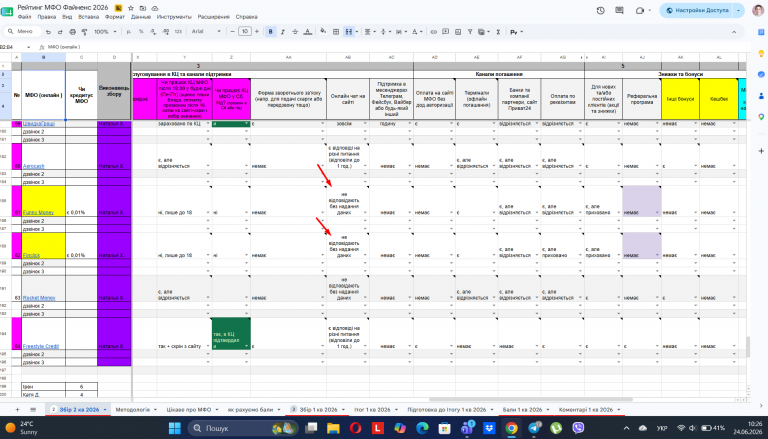
Task: Click the undo icon in the toolbar
Action: [48, 32]
